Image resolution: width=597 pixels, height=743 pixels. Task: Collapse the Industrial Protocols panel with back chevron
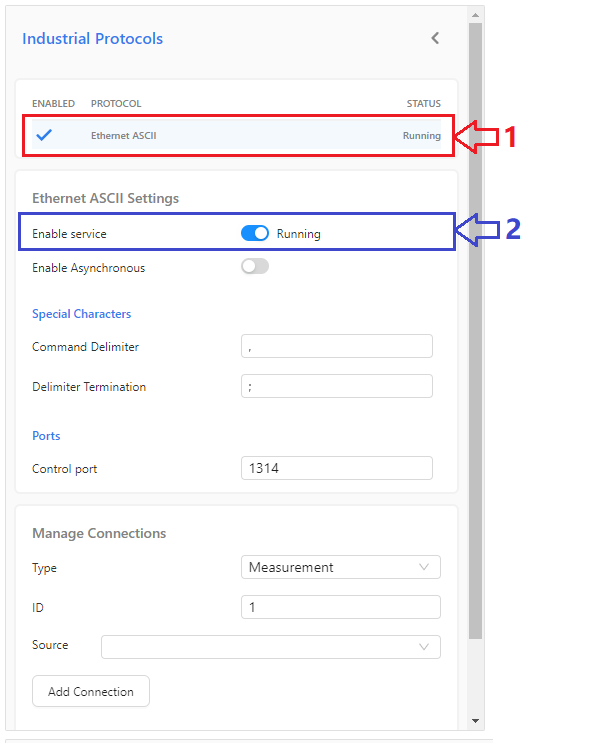[x=435, y=38]
